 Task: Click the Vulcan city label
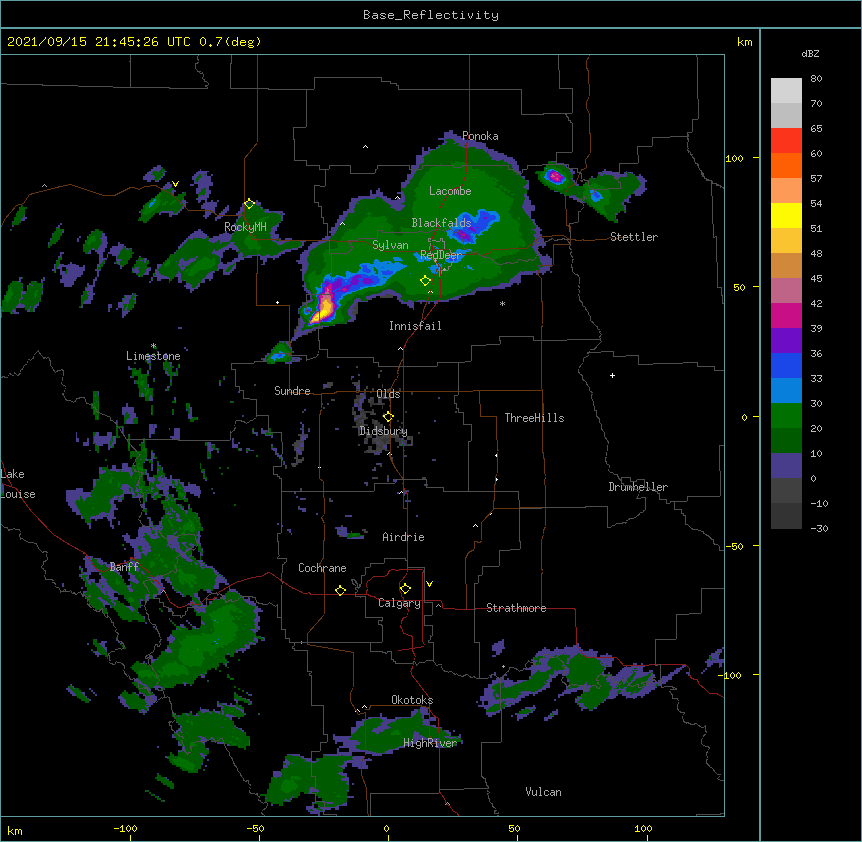pos(543,792)
